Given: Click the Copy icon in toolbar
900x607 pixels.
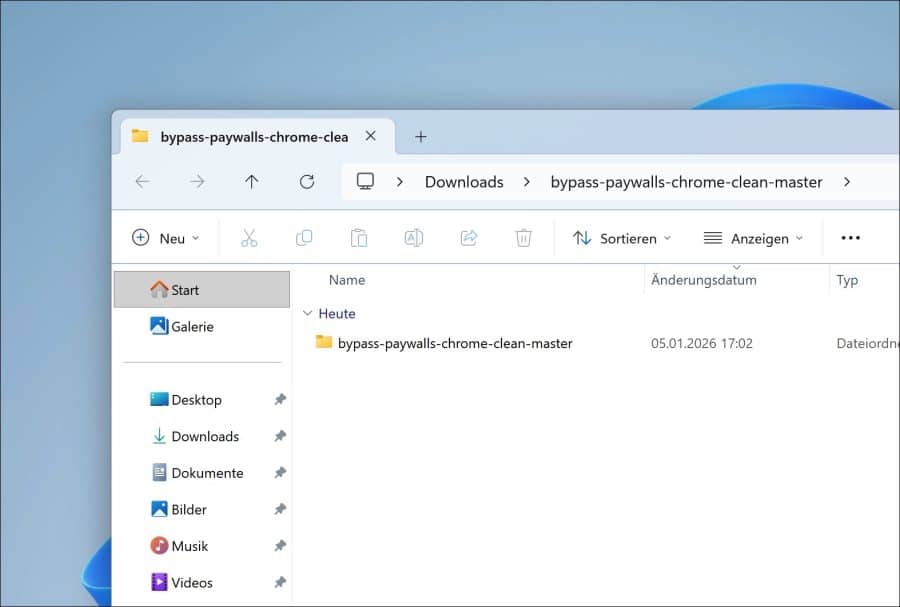Looking at the screenshot, I should 304,238.
